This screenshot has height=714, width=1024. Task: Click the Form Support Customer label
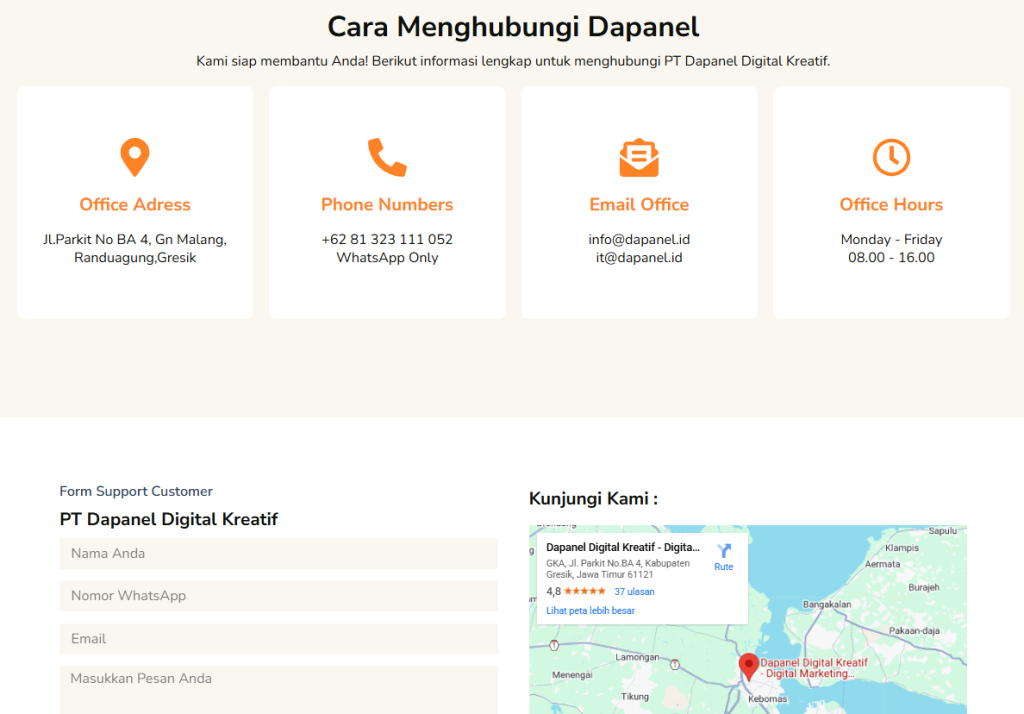[136, 491]
